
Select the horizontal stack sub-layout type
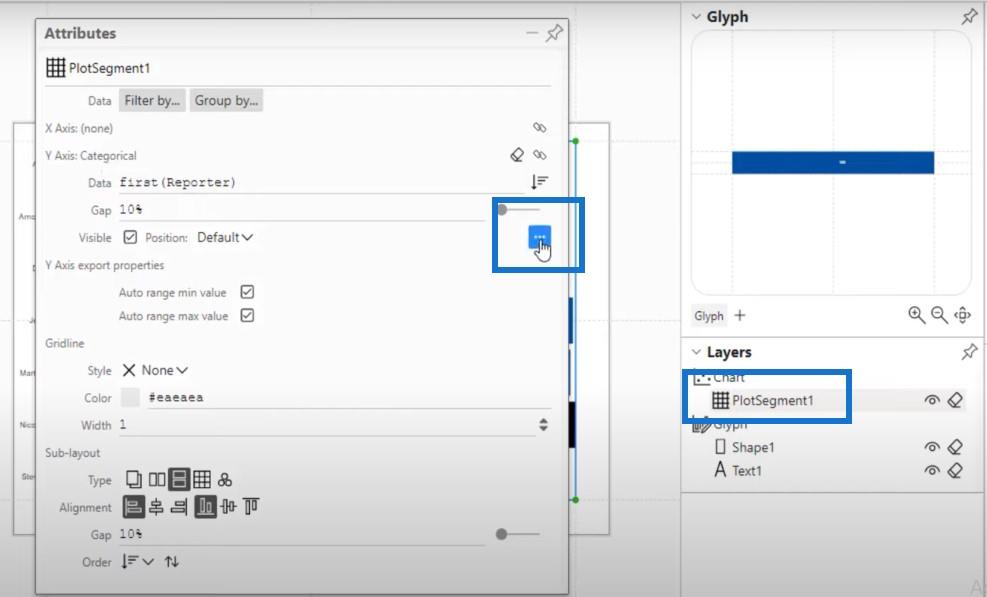coord(157,479)
